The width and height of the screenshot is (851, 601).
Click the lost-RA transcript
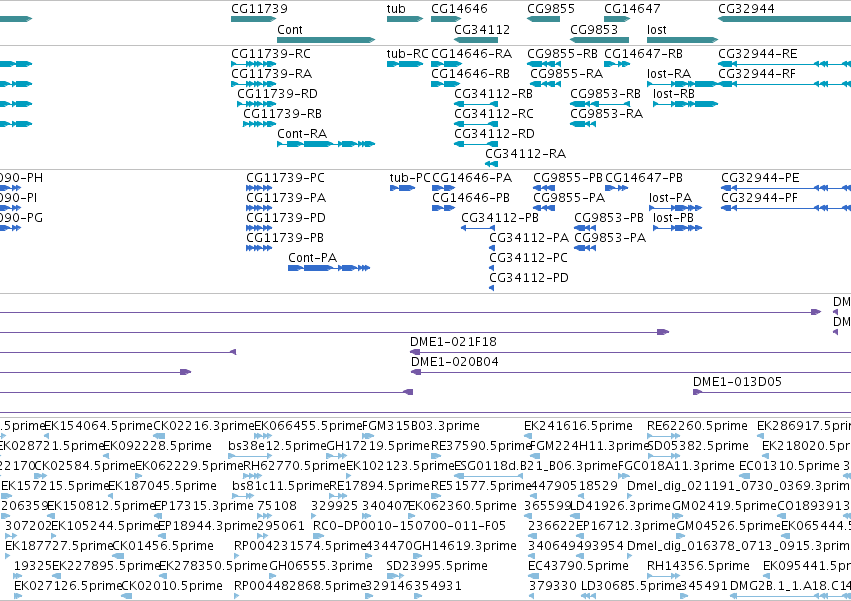click(682, 84)
